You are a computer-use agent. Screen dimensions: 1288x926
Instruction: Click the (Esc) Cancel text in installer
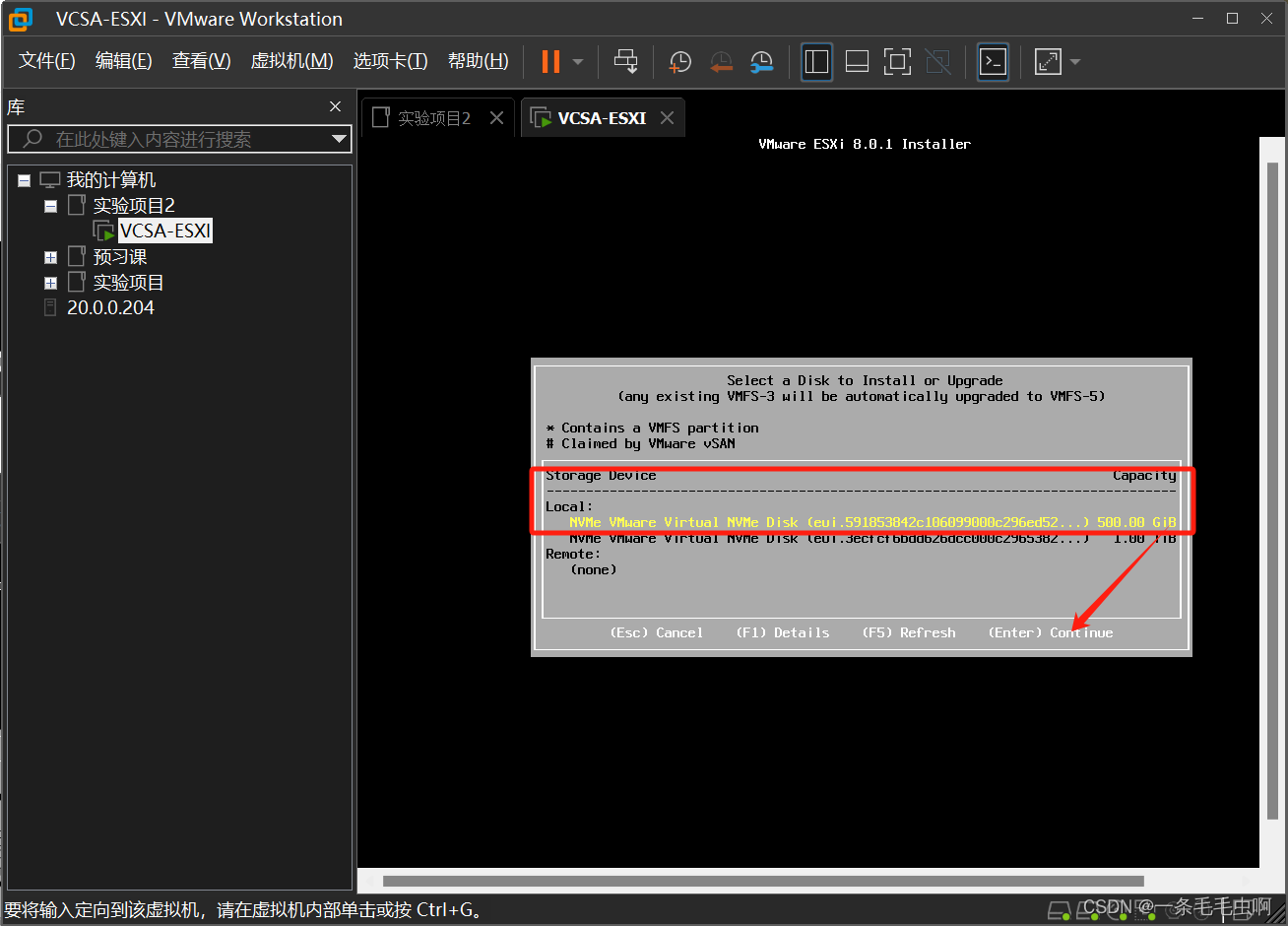pyautogui.click(x=657, y=632)
